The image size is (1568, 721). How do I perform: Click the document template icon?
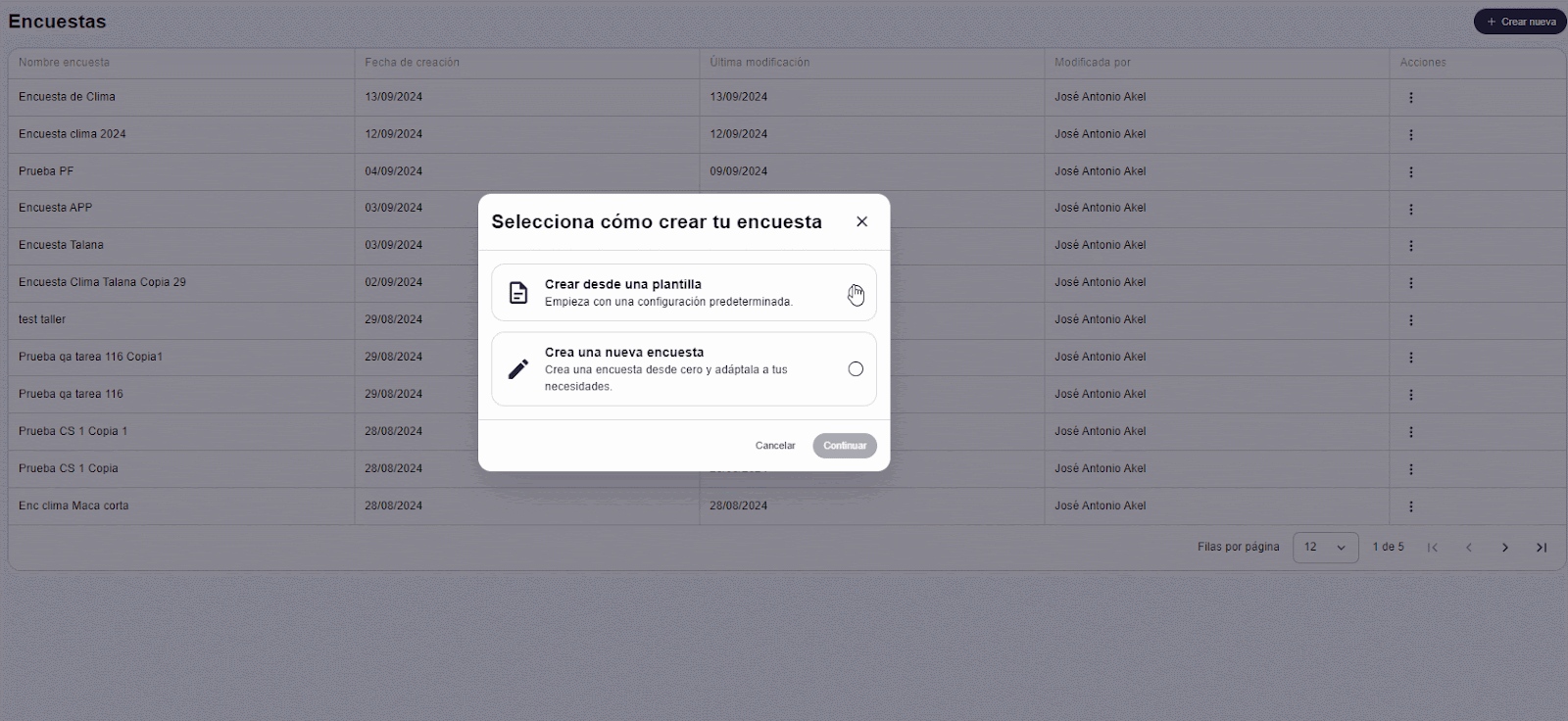pyautogui.click(x=518, y=293)
